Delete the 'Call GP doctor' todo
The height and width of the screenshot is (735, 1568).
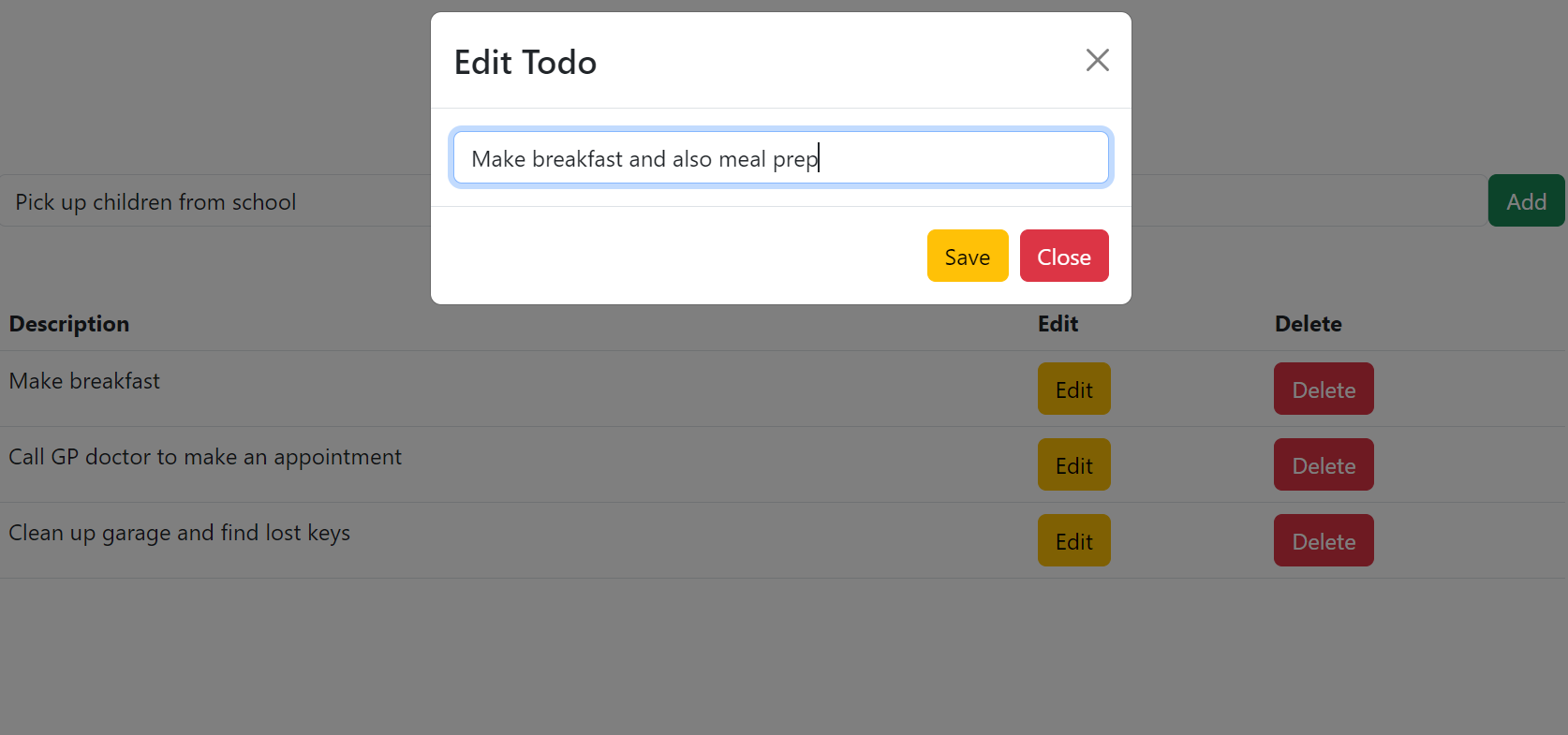[x=1323, y=464]
